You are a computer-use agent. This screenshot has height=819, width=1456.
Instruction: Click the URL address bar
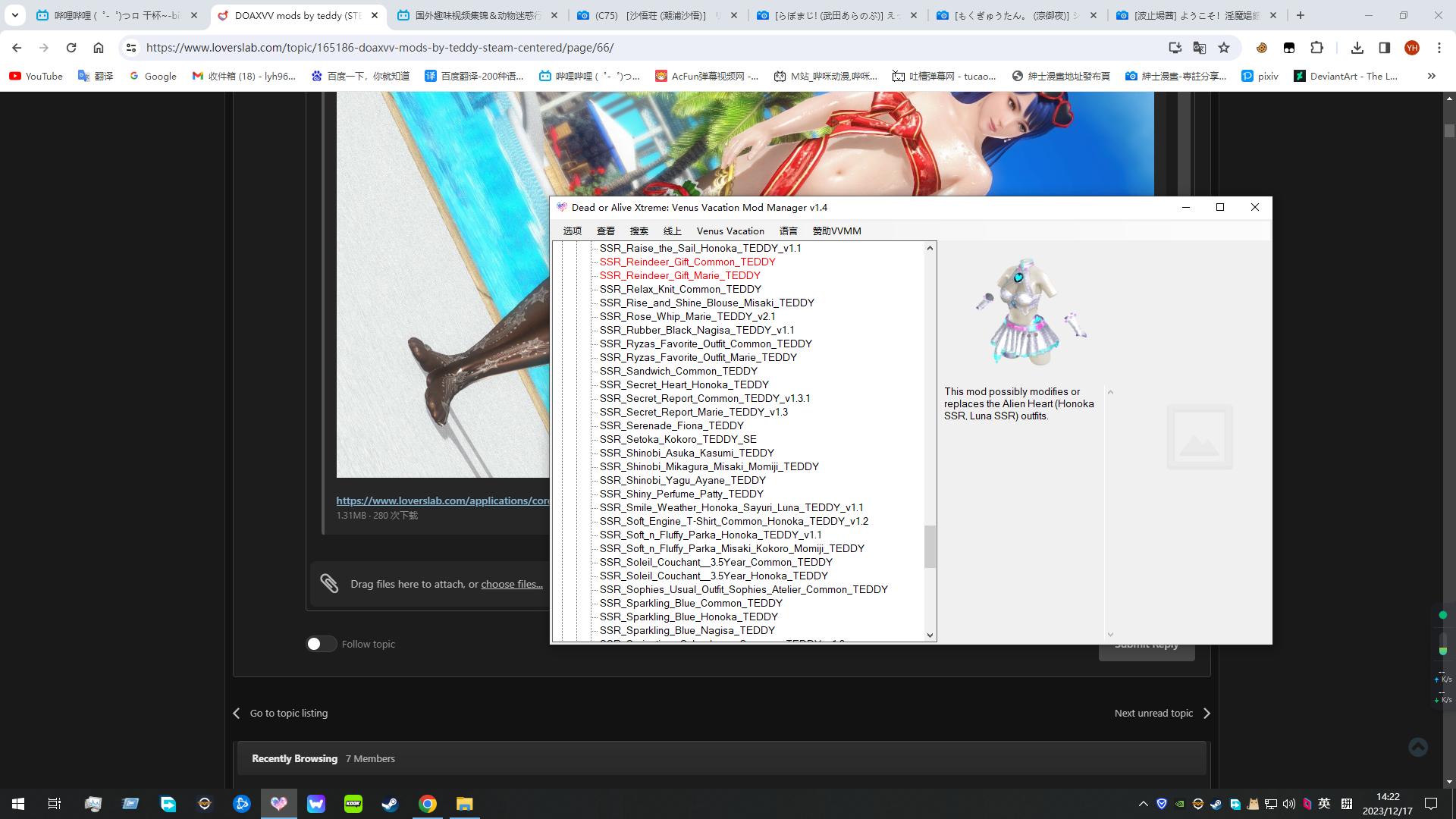(x=652, y=48)
